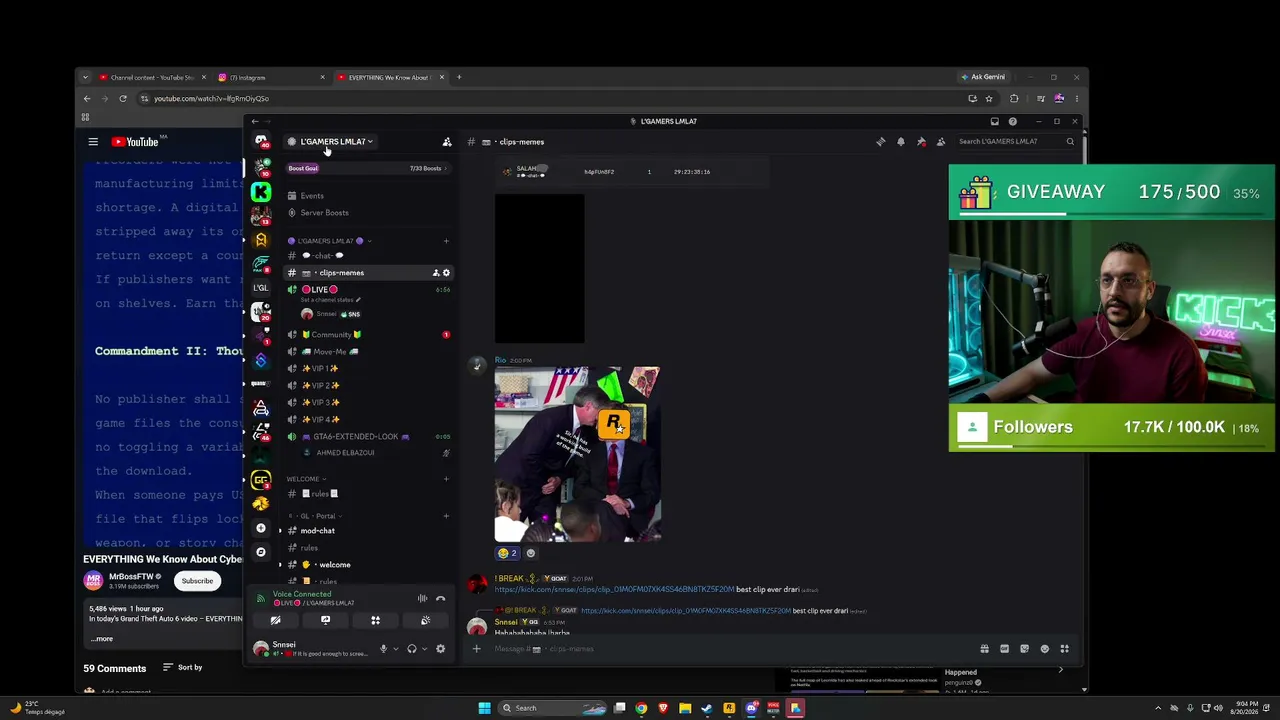Open voice noise suppression waveform icon

pyautogui.click(x=422, y=599)
